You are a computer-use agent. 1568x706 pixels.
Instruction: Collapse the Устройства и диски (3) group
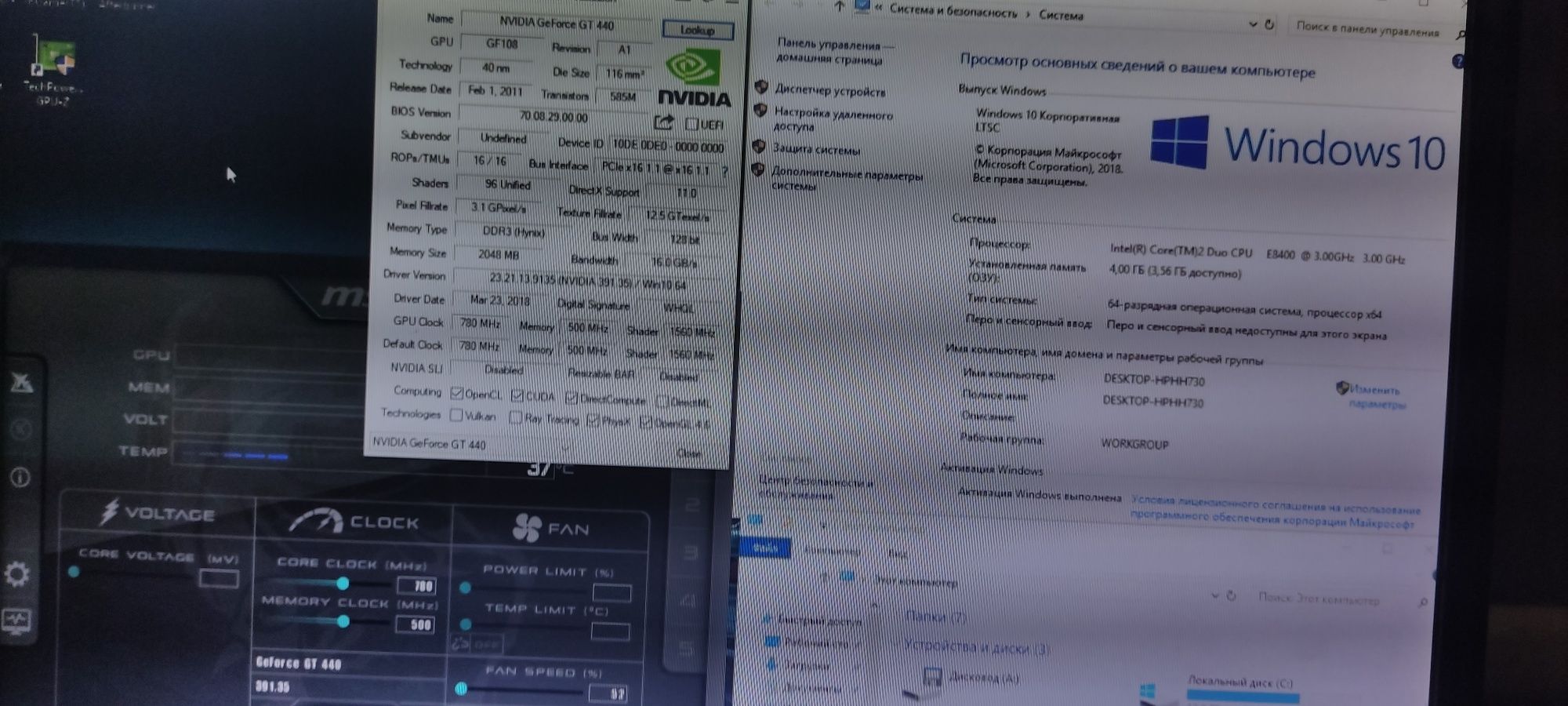pyautogui.click(x=976, y=647)
